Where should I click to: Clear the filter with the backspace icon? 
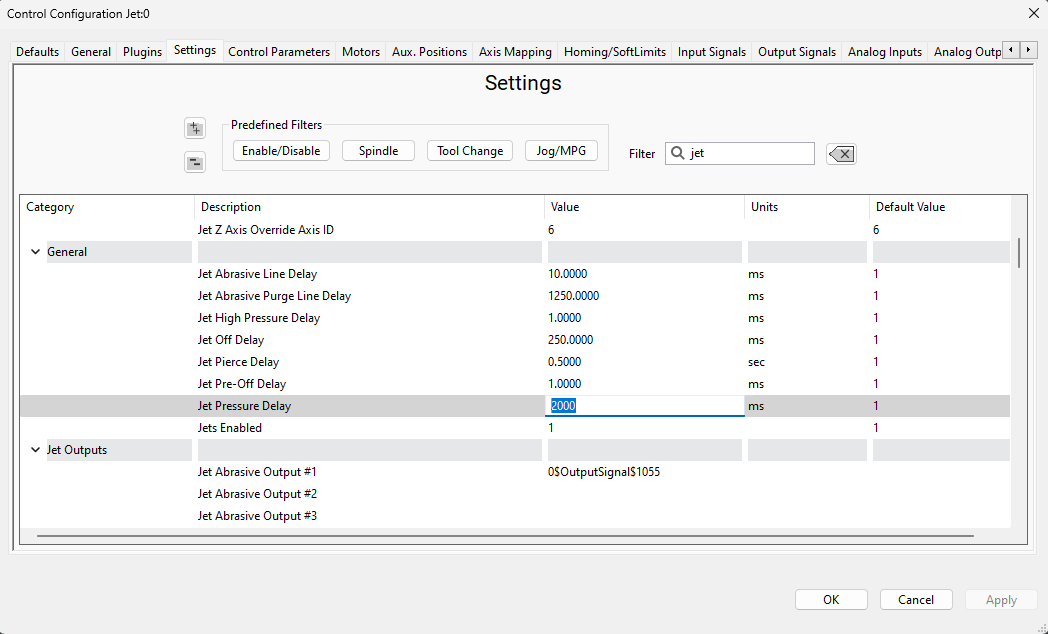click(841, 153)
